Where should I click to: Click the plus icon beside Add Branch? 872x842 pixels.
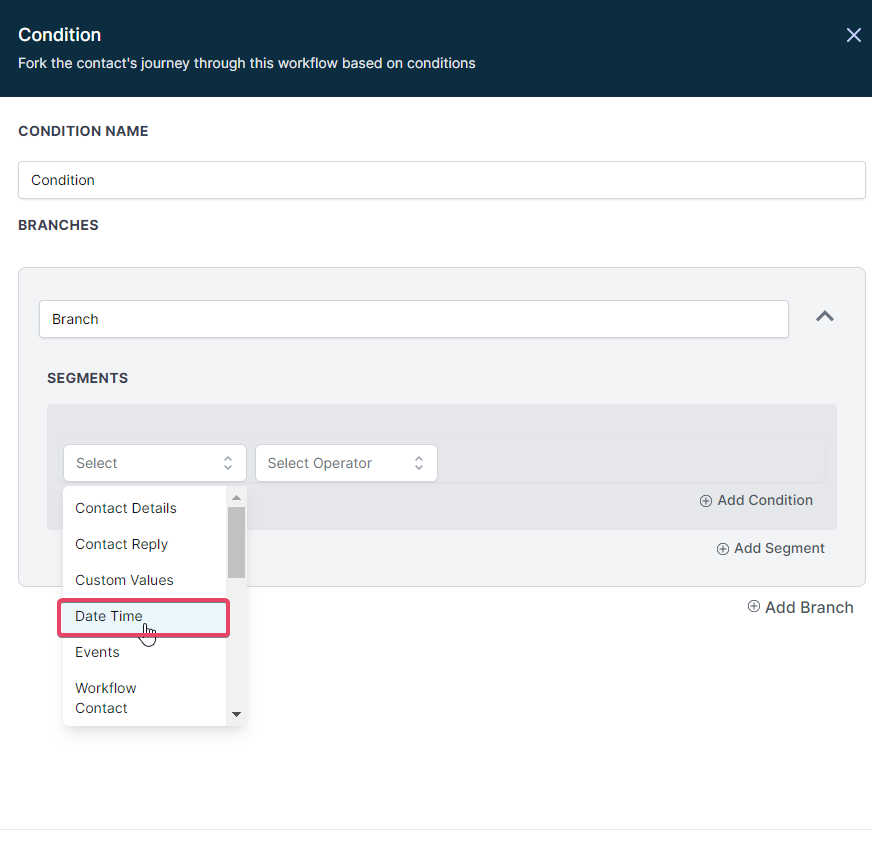(754, 606)
